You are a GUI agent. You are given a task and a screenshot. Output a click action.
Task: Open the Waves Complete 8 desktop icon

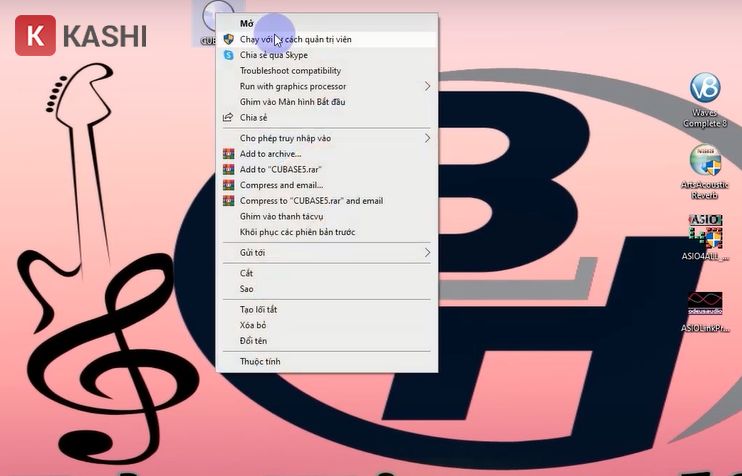705,89
